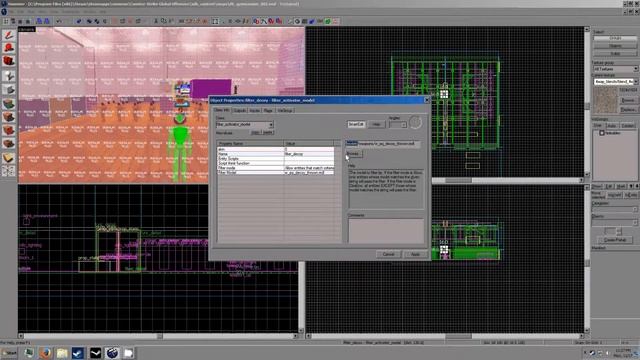Open the Objects dropdown in right panel
640x360 pixels.
[614, 222]
